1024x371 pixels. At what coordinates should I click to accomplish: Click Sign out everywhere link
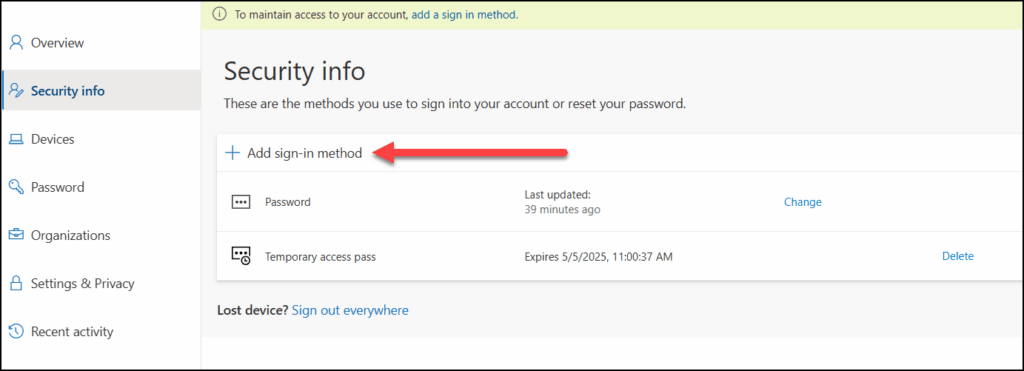tap(350, 310)
